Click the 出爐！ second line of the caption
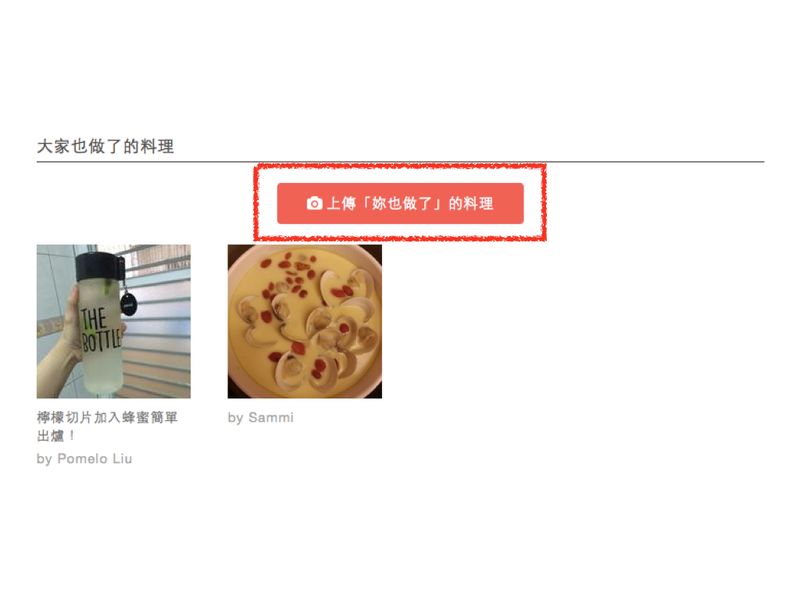This screenshot has height=600, width=800. (x=56, y=436)
